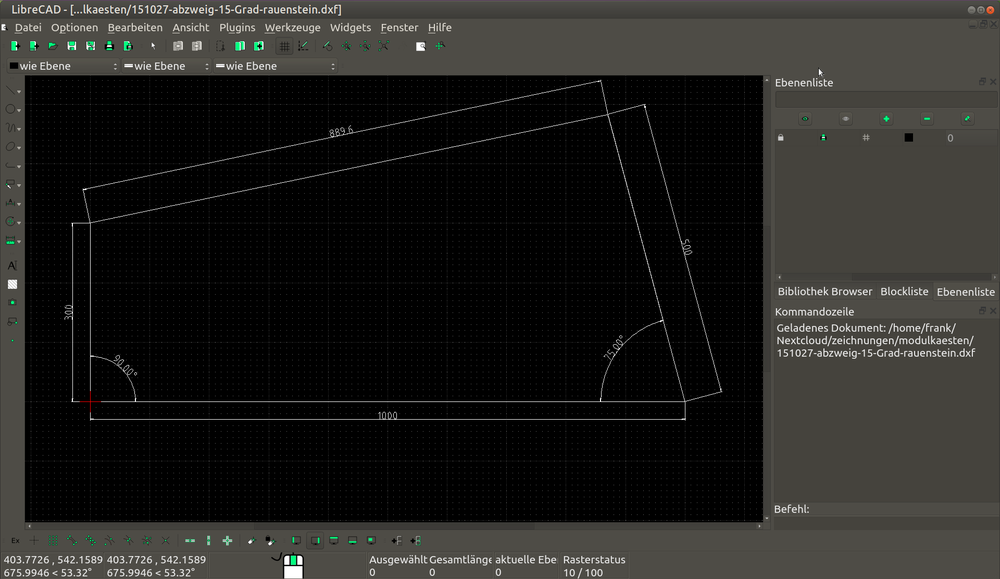The width and height of the screenshot is (1000, 579).
Task: Switch to the Bibliothek Browser tab
Action: click(x=825, y=292)
